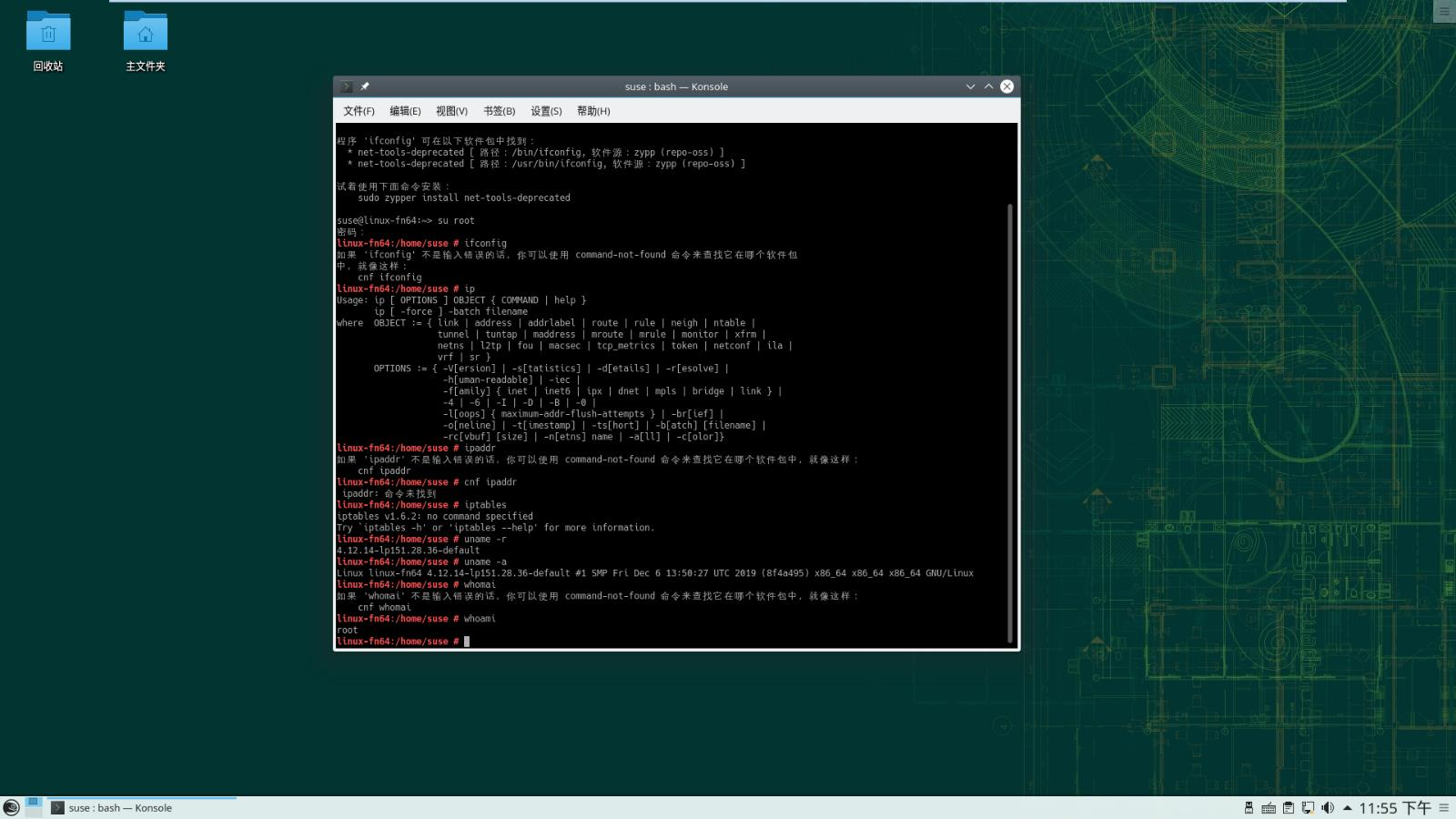Open the 回收站 trash icon on desktop
1456x819 pixels.
tap(47, 32)
